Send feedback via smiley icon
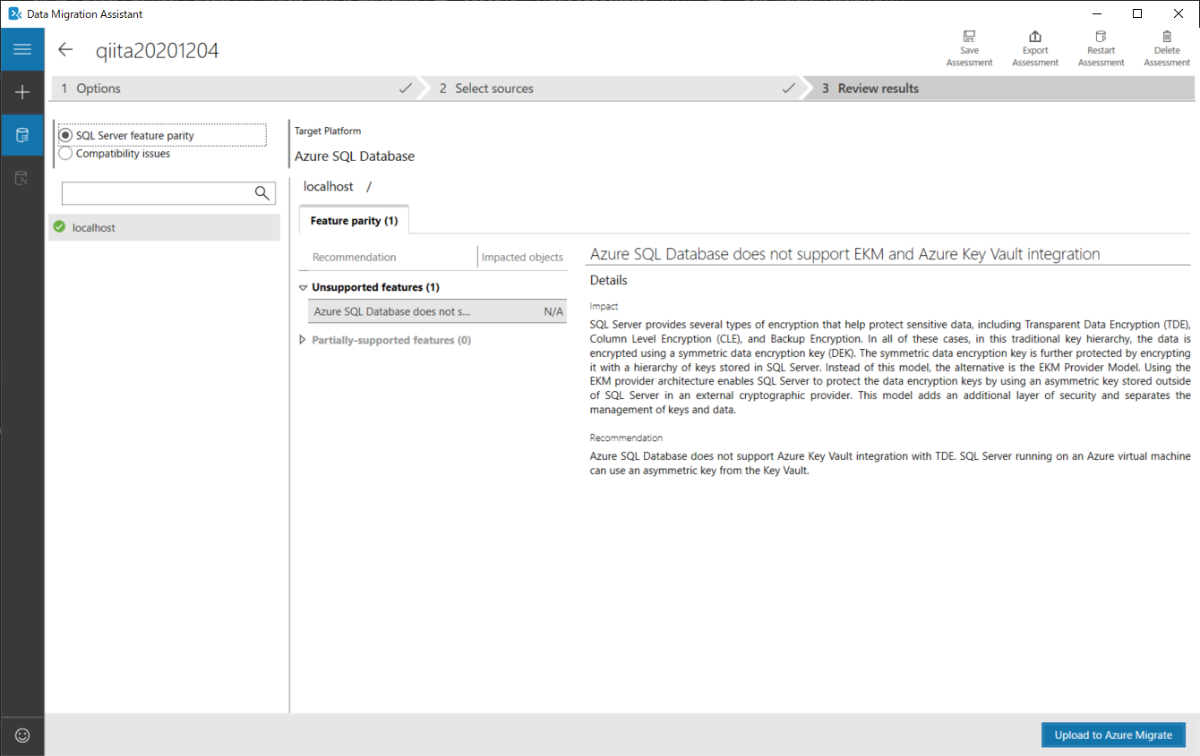1200x756 pixels. (22, 735)
